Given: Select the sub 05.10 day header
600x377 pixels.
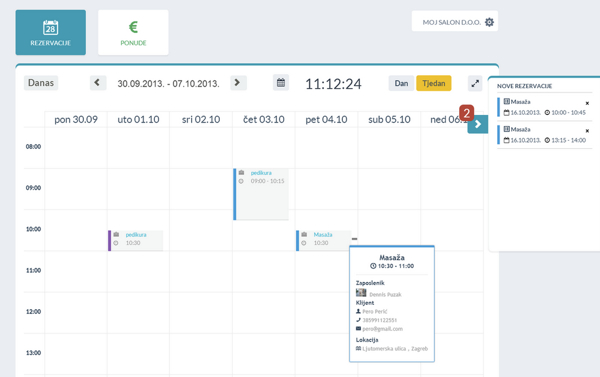Looking at the screenshot, I should coord(389,119).
